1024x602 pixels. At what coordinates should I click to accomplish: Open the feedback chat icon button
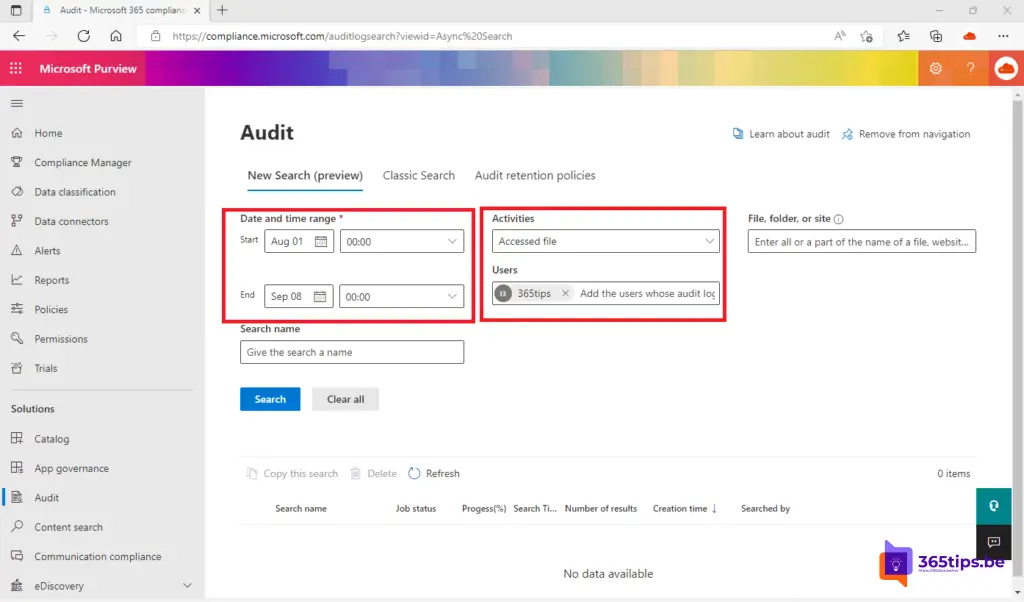click(x=993, y=542)
